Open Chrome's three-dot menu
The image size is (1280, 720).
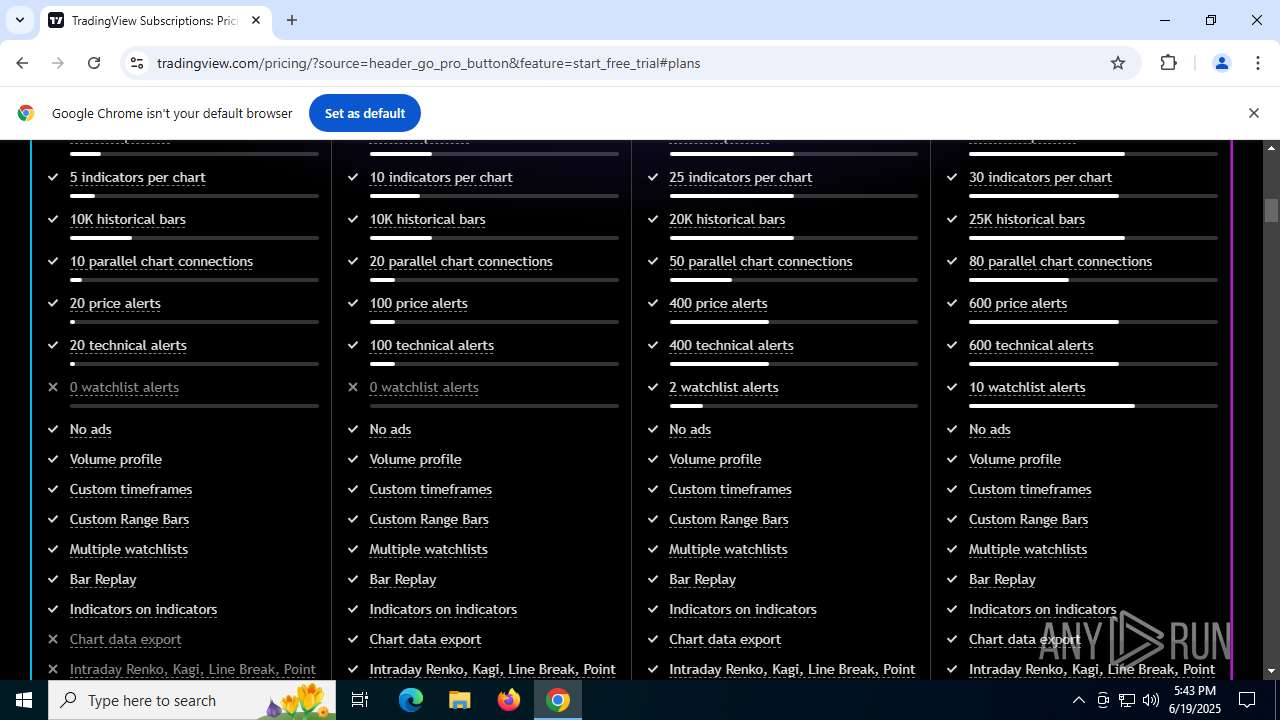1258,63
